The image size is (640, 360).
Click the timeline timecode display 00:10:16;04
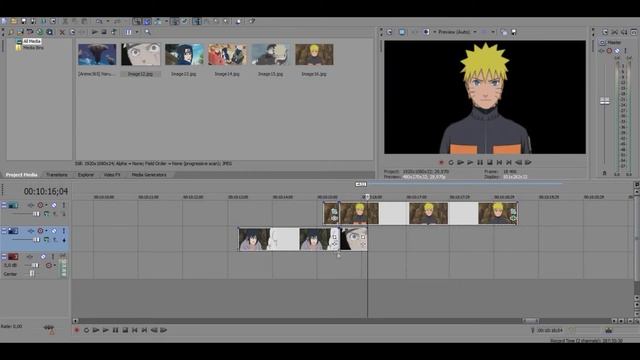[x=46, y=191]
